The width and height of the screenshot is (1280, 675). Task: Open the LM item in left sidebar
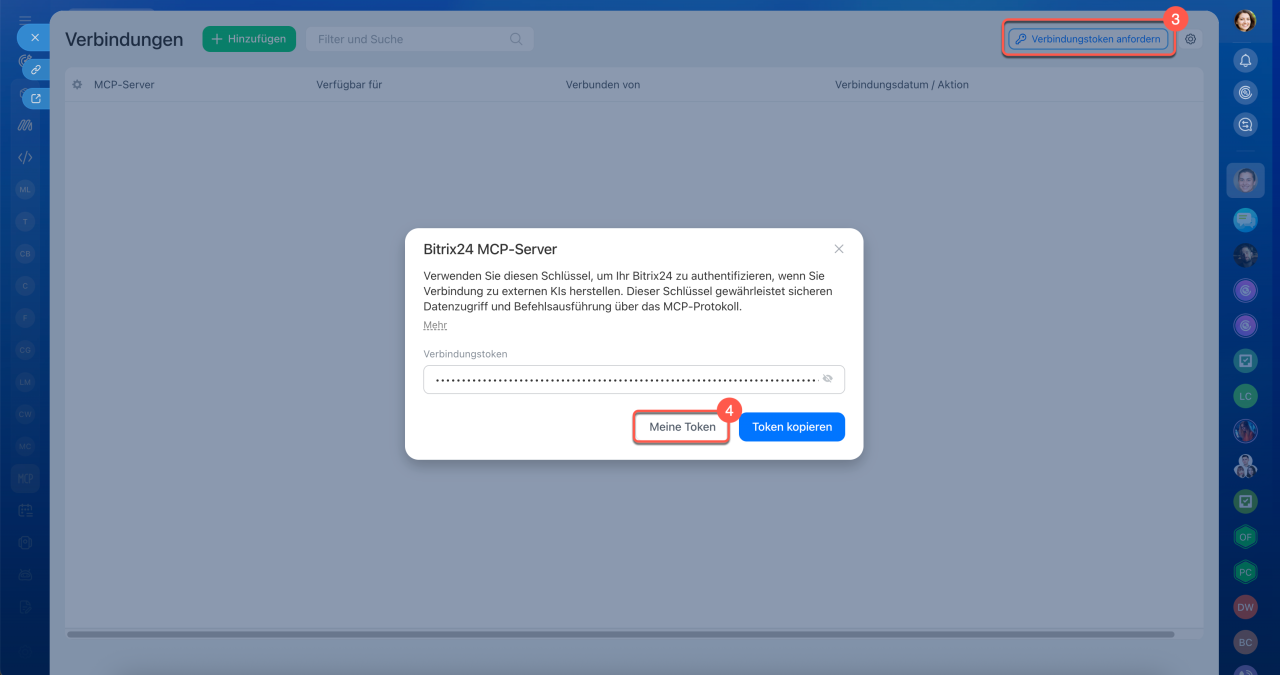25,382
